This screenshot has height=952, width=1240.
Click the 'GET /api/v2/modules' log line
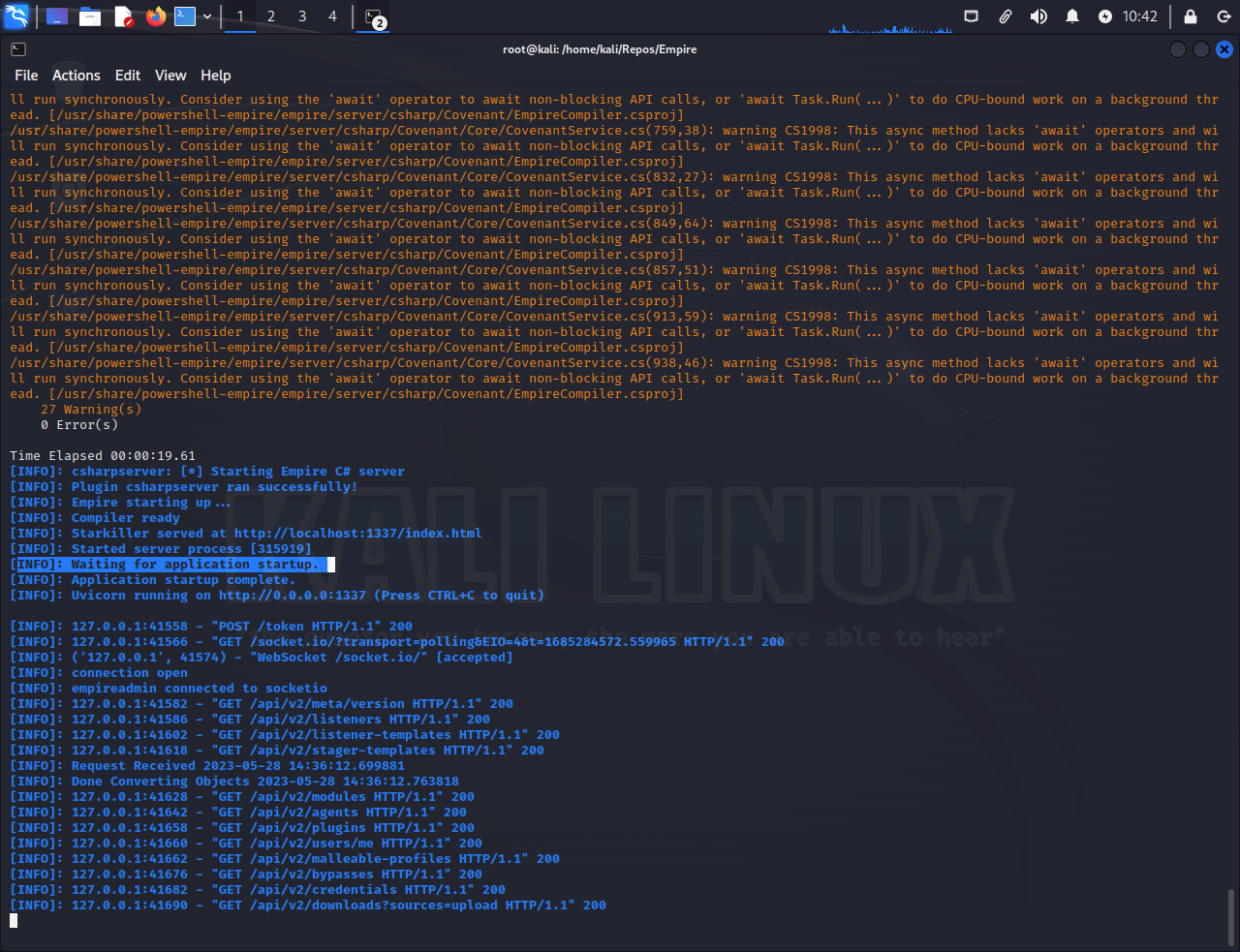[x=242, y=797]
